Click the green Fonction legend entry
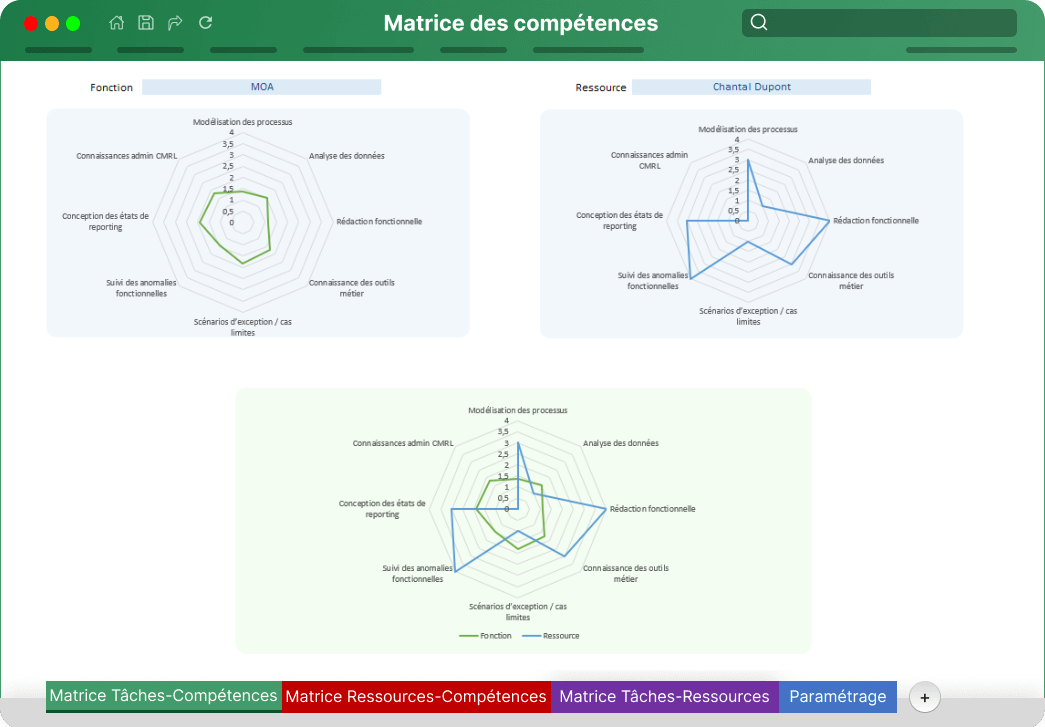This screenshot has width=1045, height=727. [486, 636]
